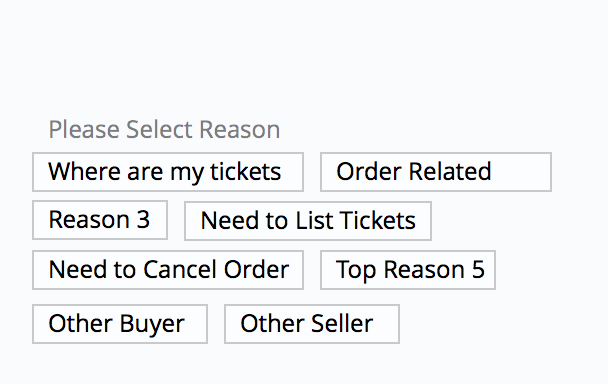Click the 'Reason 3' option

click(100, 220)
